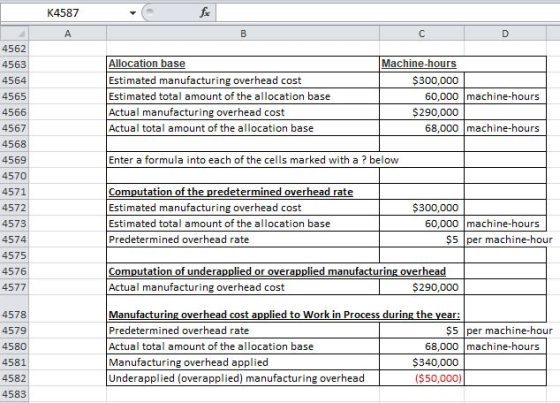Click 'Underapplied (overapplied) manufacturing overhead' label
560x403 pixels.
243,378
